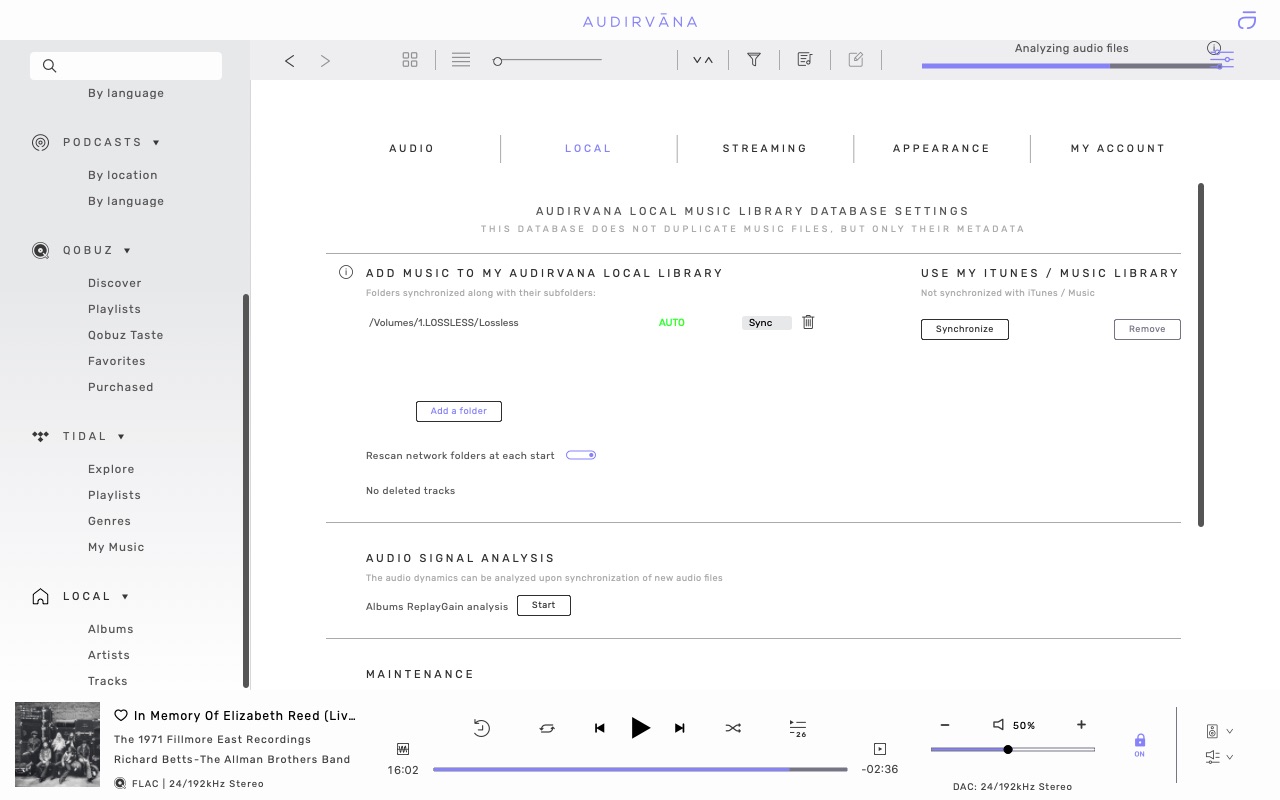Viewport: 1280px width, 800px height.
Task: Open Local Albums
Action: (110, 629)
